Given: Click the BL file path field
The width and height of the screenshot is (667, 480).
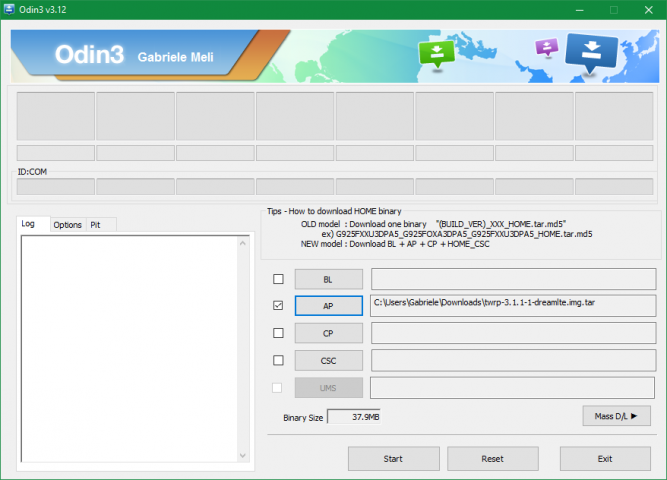Looking at the screenshot, I should tap(513, 279).
